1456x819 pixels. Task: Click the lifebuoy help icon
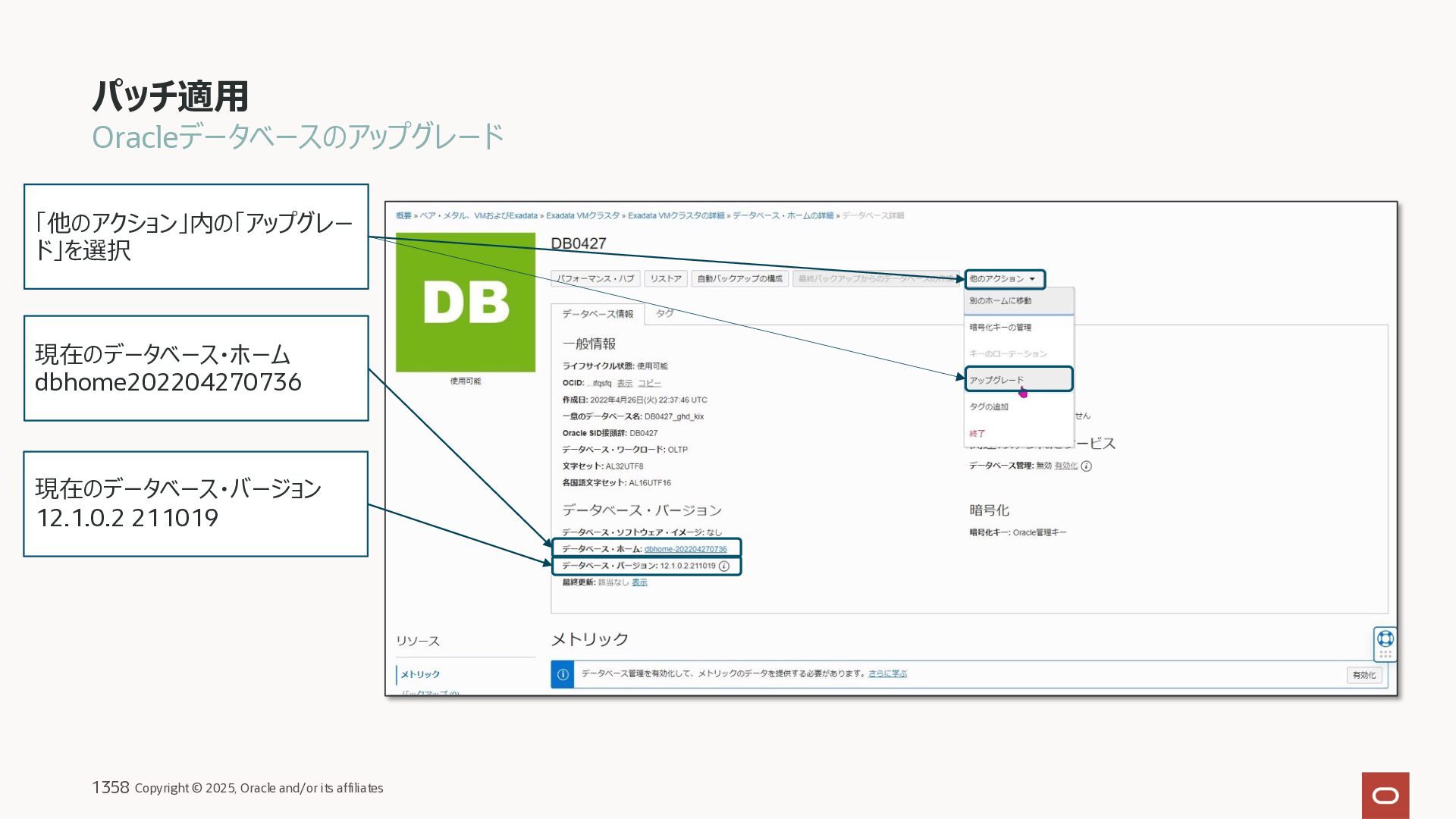pyautogui.click(x=1385, y=639)
